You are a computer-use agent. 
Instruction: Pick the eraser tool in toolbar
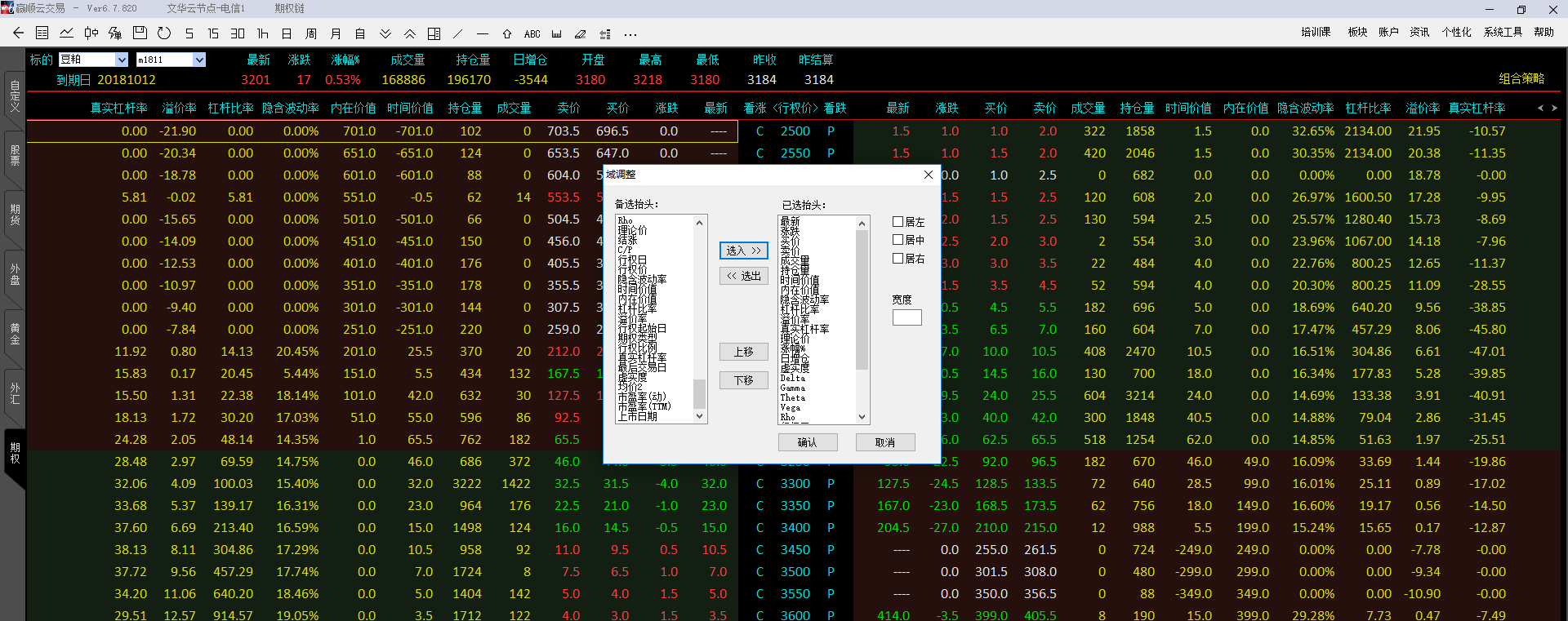(581, 34)
